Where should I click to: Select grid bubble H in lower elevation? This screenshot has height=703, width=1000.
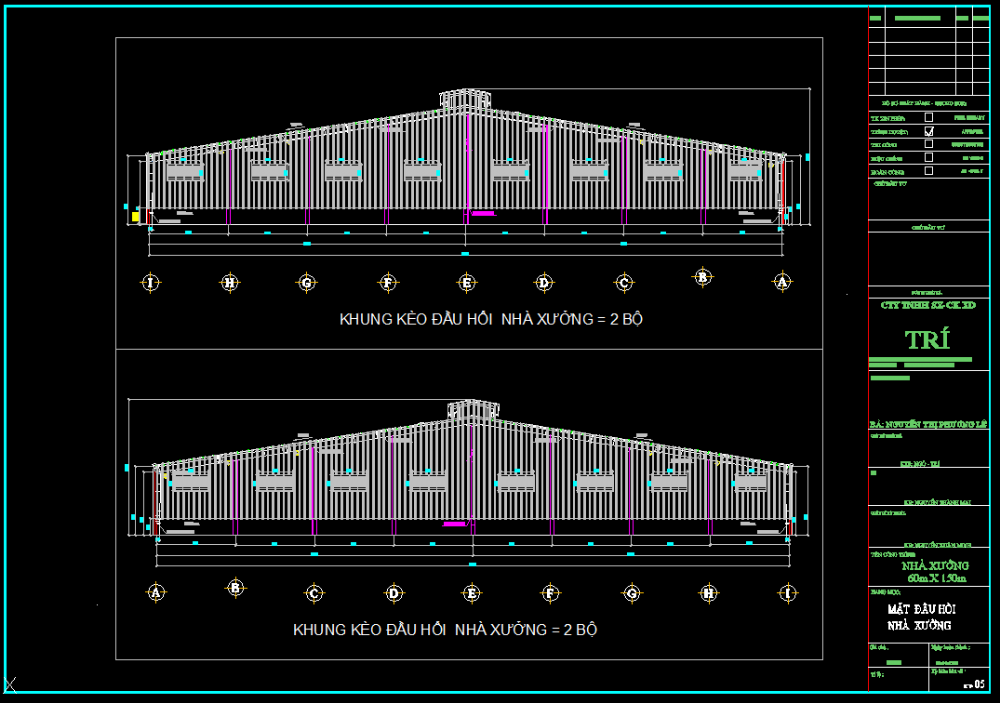(709, 594)
